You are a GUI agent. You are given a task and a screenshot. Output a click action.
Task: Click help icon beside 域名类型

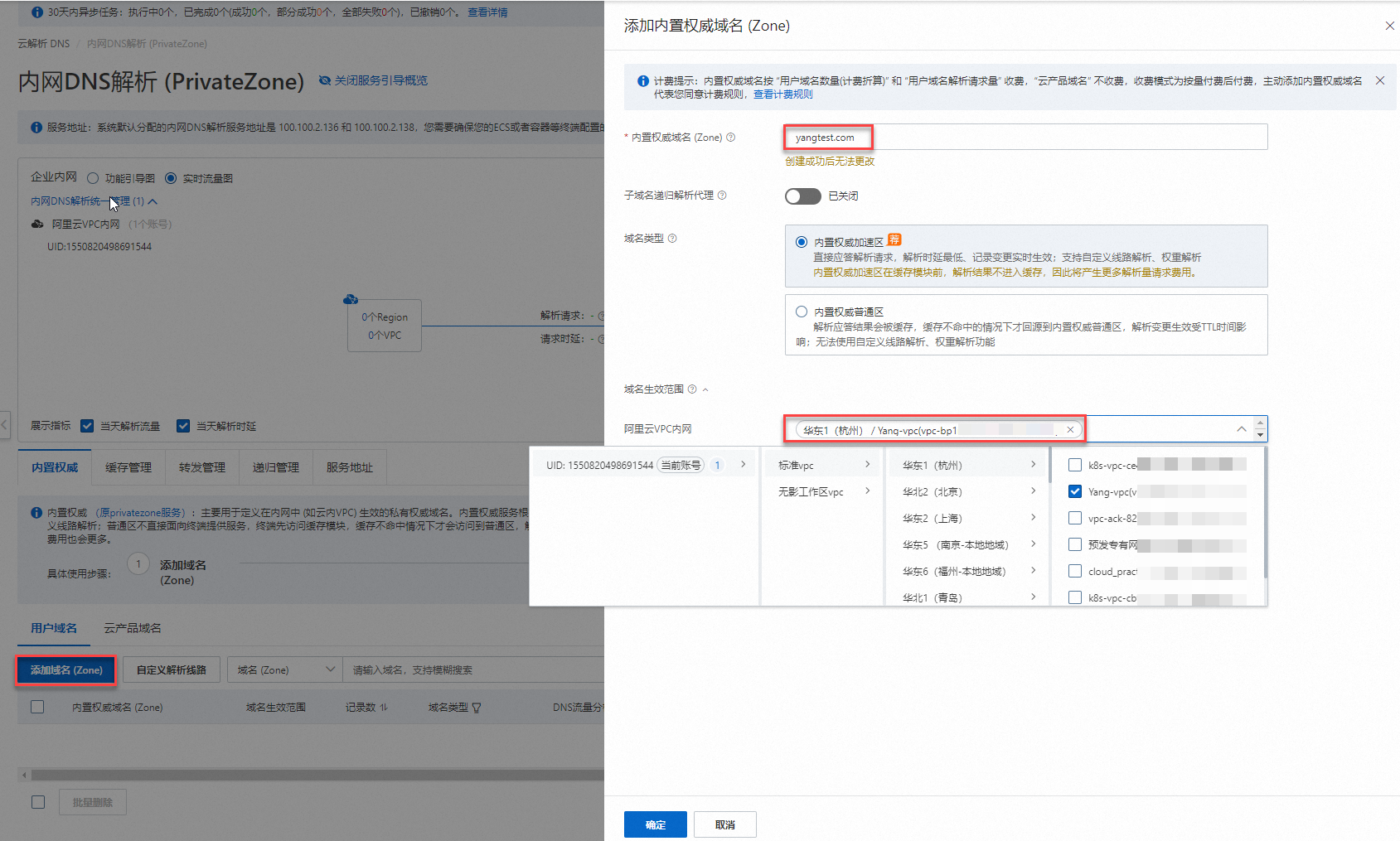pyautogui.click(x=672, y=239)
